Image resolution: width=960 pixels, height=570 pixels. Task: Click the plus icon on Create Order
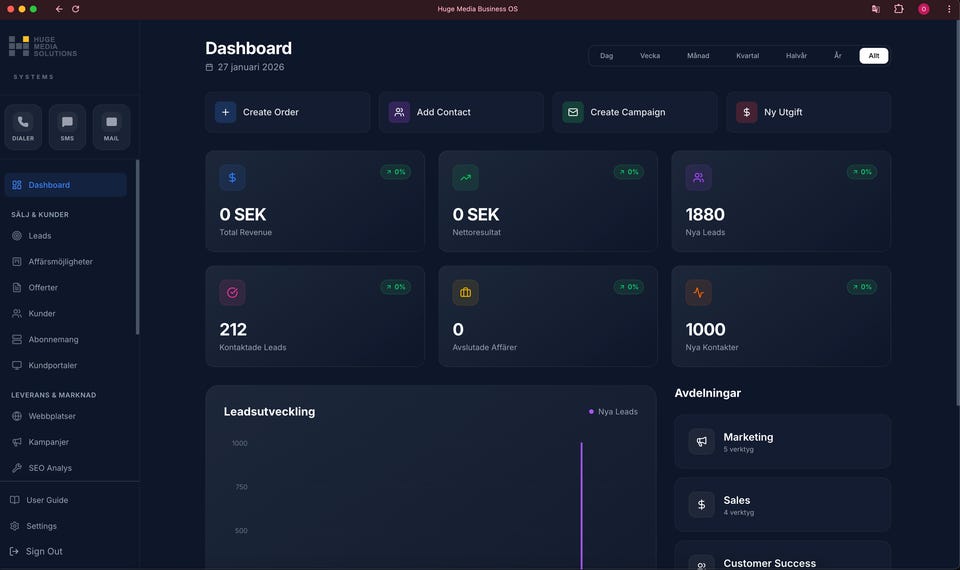click(225, 112)
